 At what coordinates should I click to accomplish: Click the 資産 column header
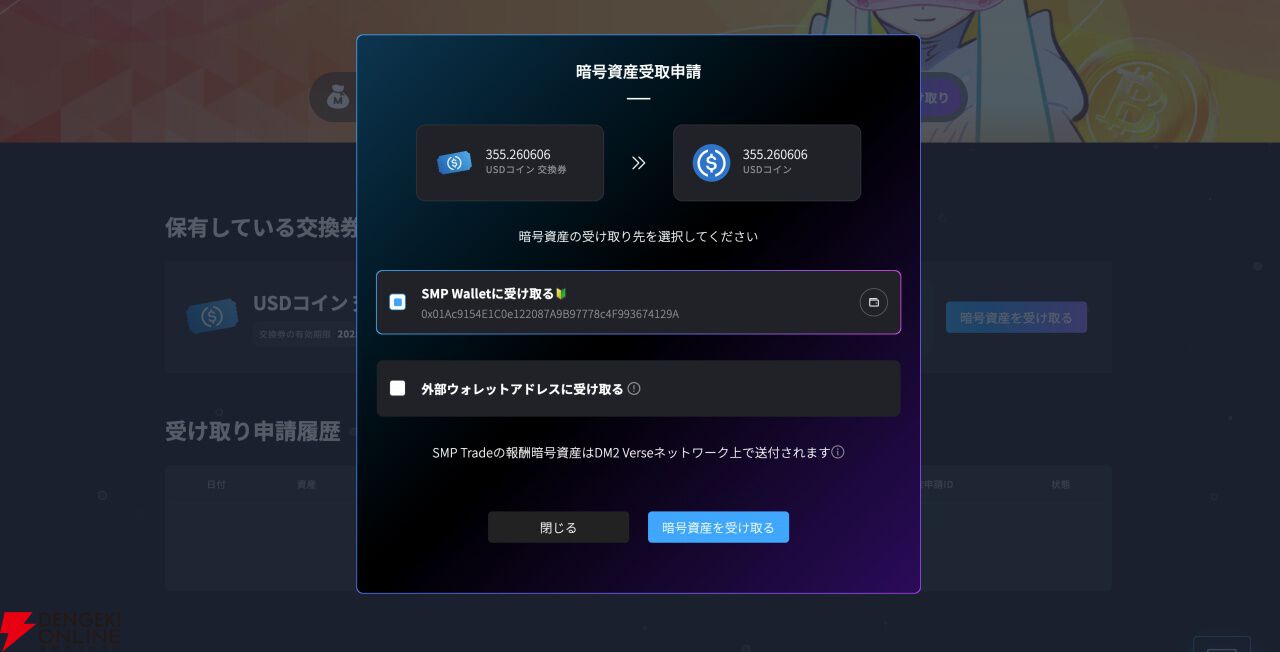(306, 484)
